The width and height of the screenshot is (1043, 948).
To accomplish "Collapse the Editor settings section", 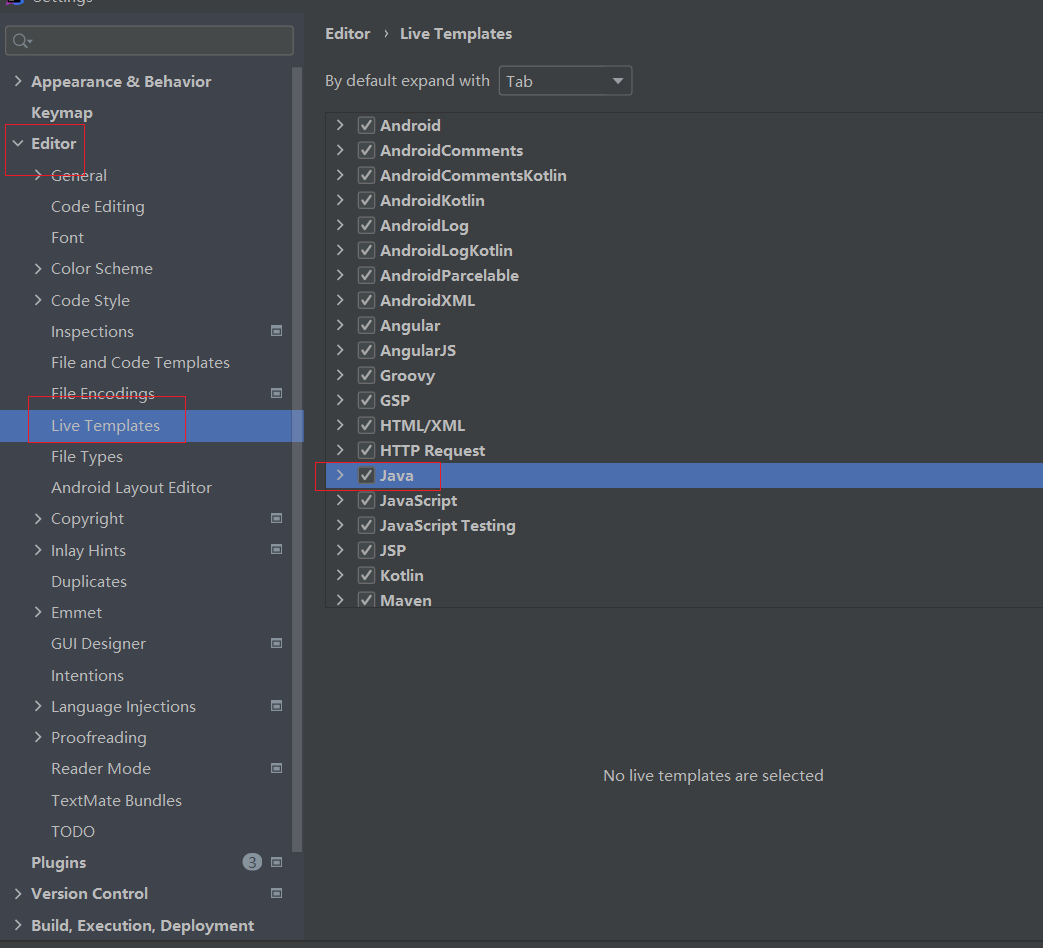I will [x=18, y=144].
